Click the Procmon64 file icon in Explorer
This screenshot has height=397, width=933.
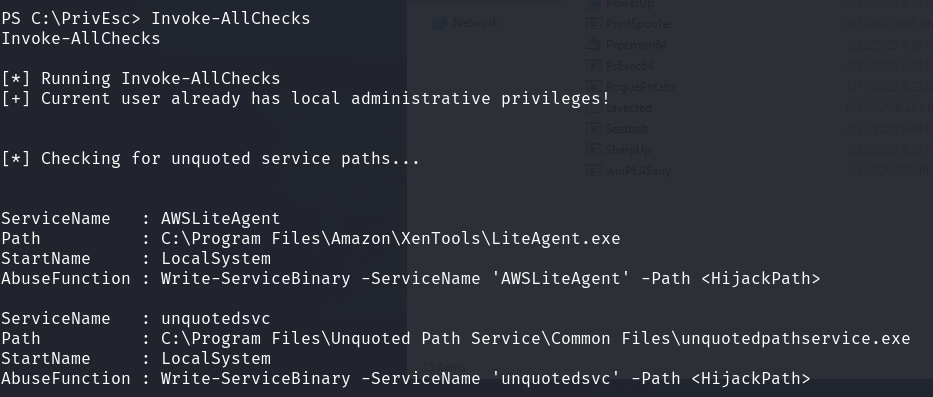click(x=593, y=45)
